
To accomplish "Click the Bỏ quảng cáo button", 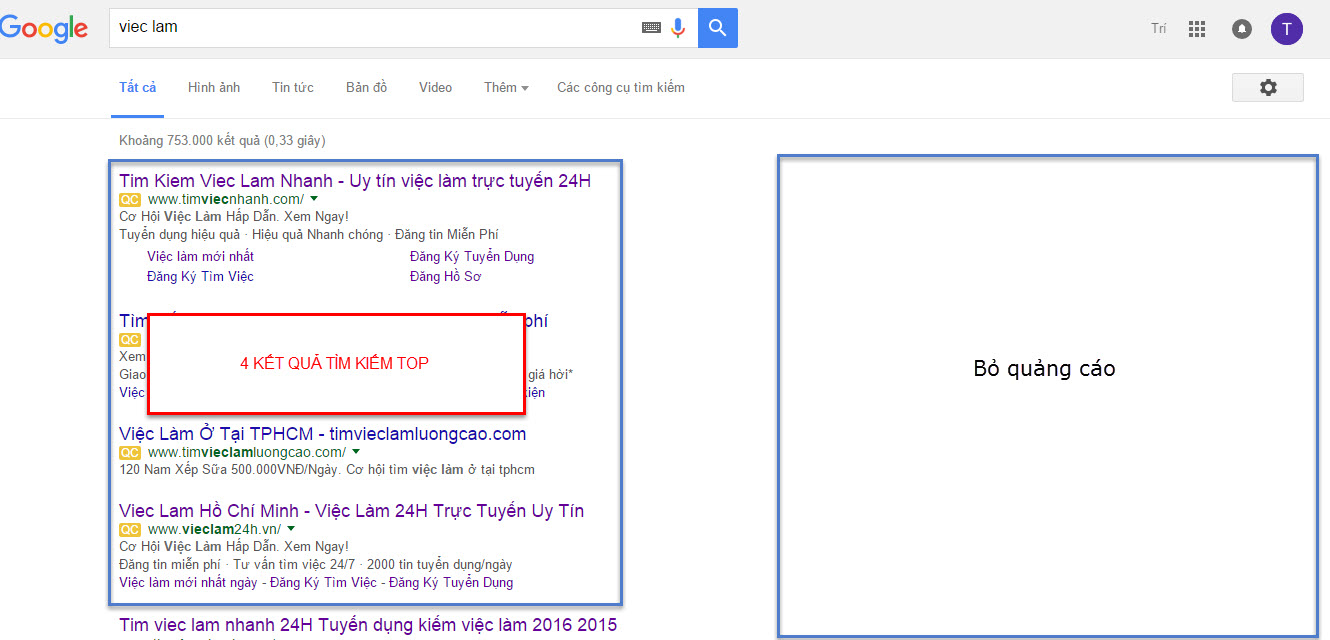I will point(1044,368).
